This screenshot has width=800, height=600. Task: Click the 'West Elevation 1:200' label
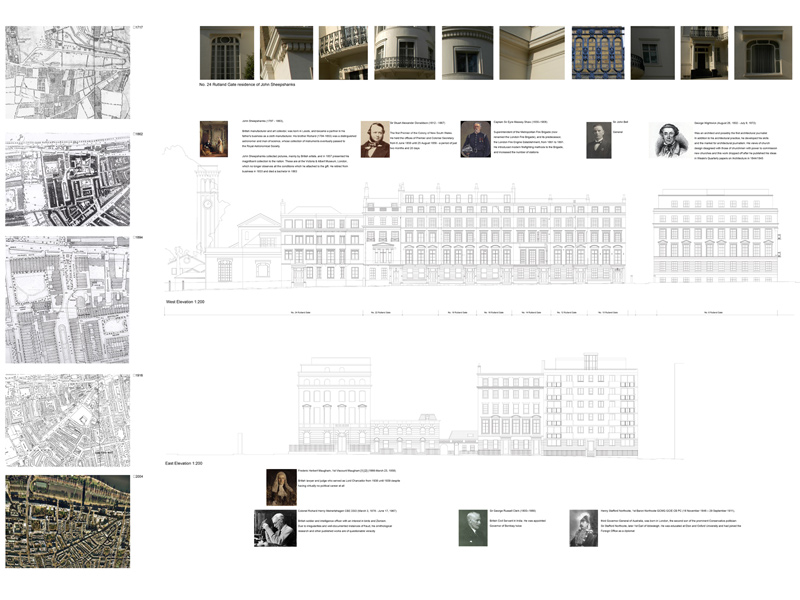[188, 300]
